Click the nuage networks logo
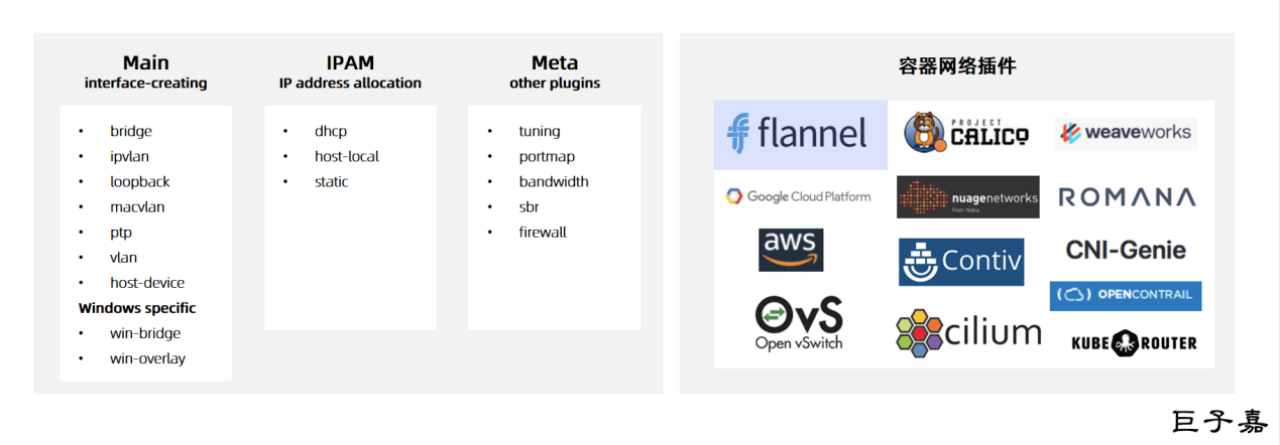The height and width of the screenshot is (445, 1280). click(x=967, y=197)
